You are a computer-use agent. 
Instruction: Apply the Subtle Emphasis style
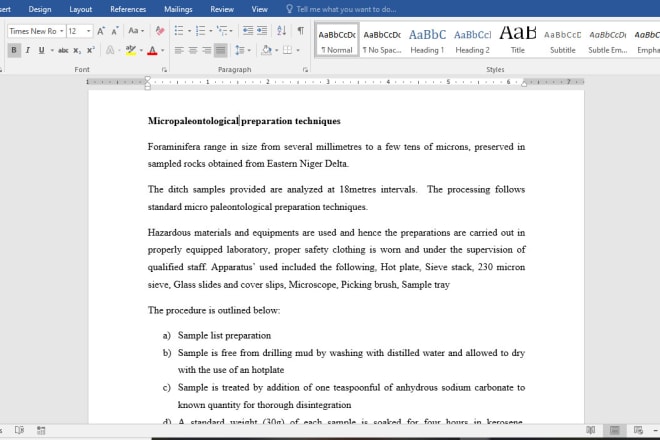pos(608,40)
